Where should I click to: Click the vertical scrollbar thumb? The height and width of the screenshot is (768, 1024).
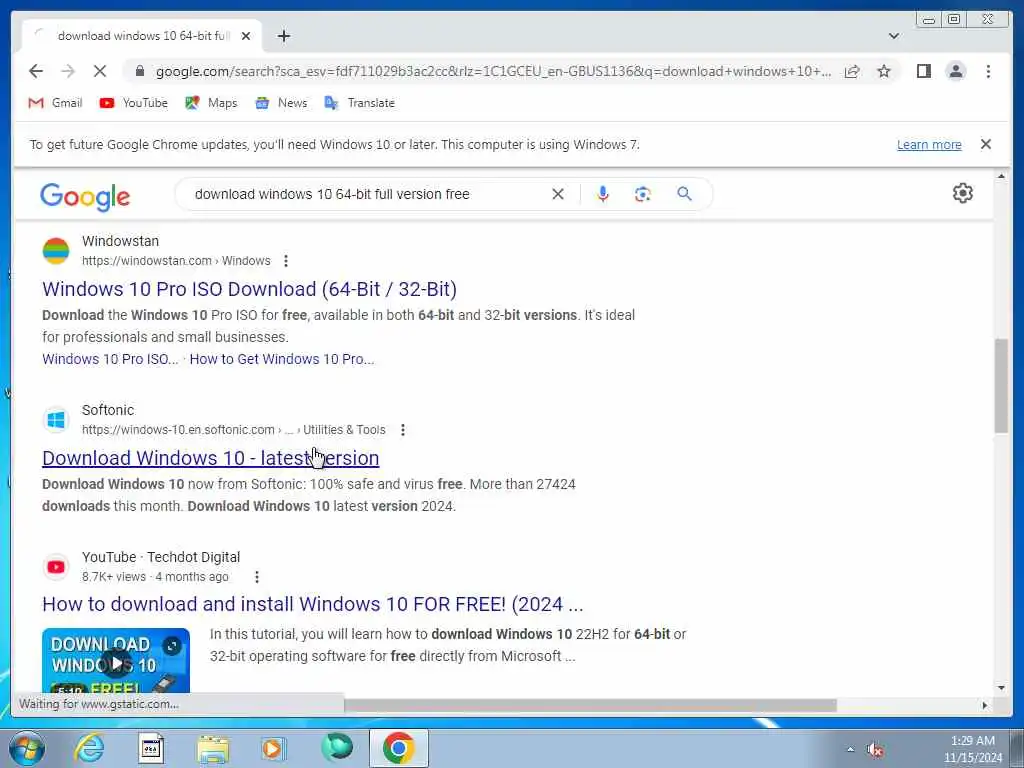tap(1001, 385)
